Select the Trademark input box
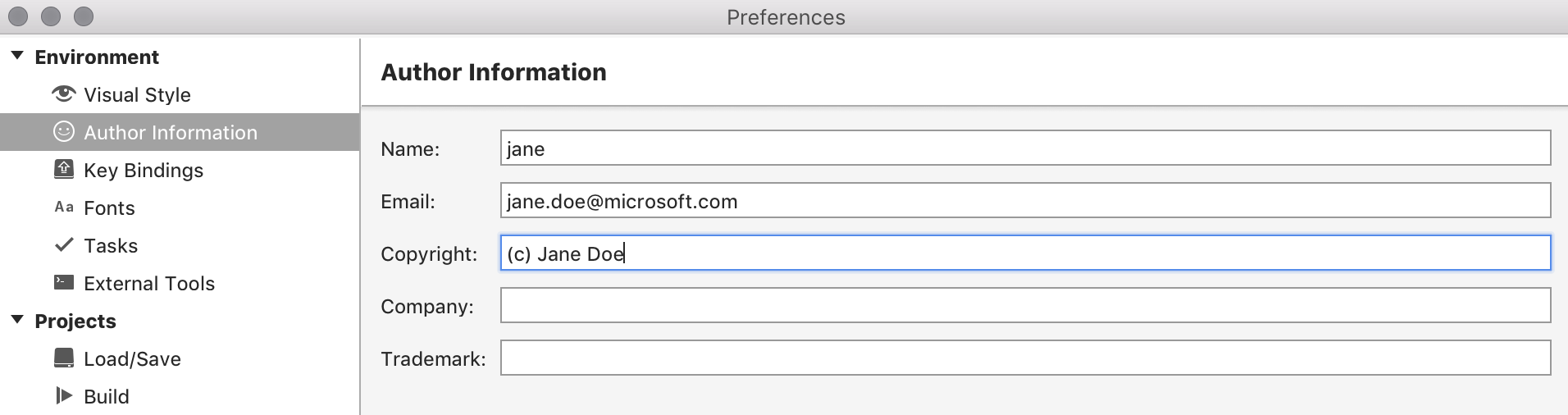The height and width of the screenshot is (415, 1568). point(1025,358)
